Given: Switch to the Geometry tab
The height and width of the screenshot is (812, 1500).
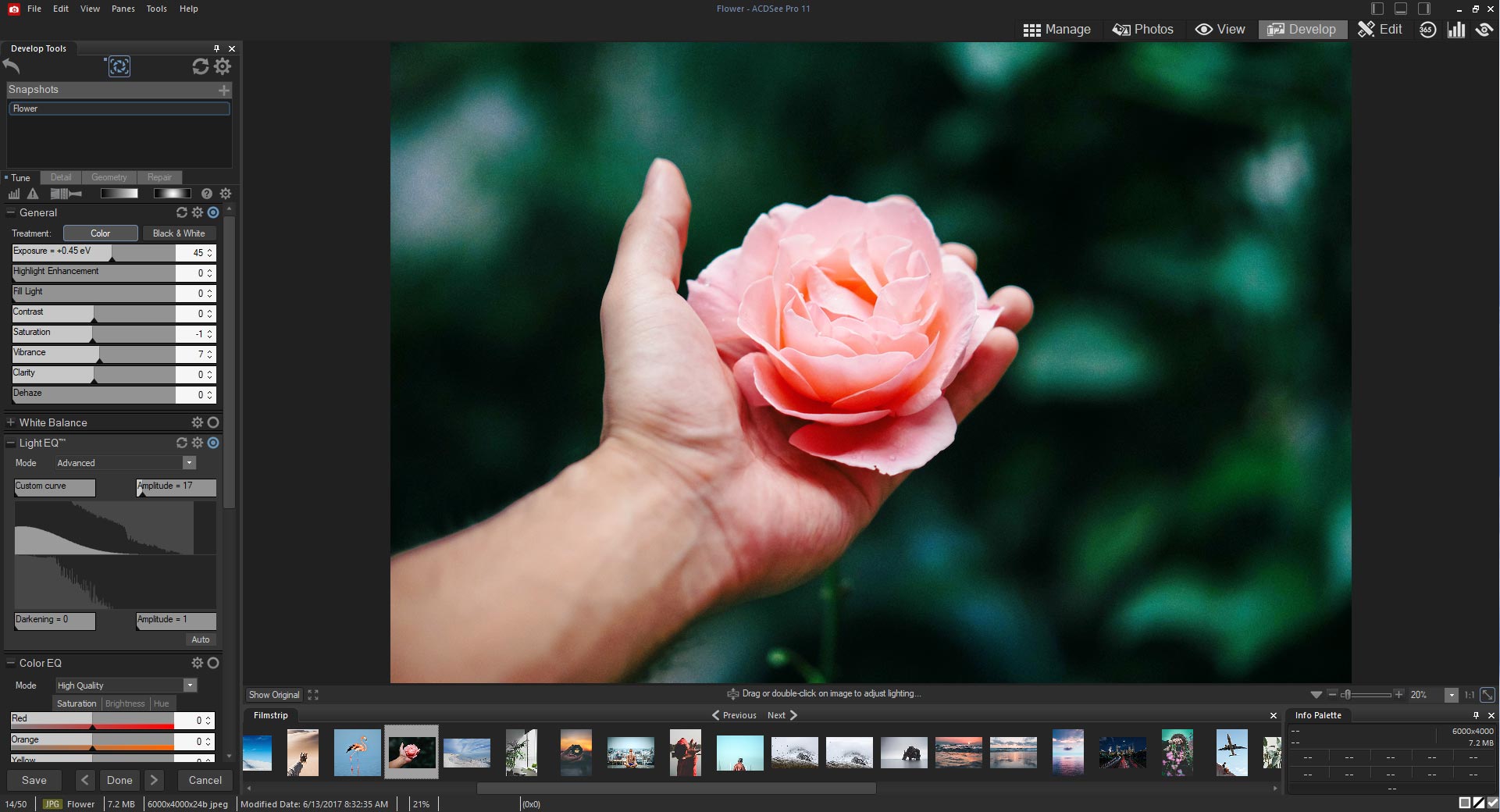Looking at the screenshot, I should coord(109,177).
